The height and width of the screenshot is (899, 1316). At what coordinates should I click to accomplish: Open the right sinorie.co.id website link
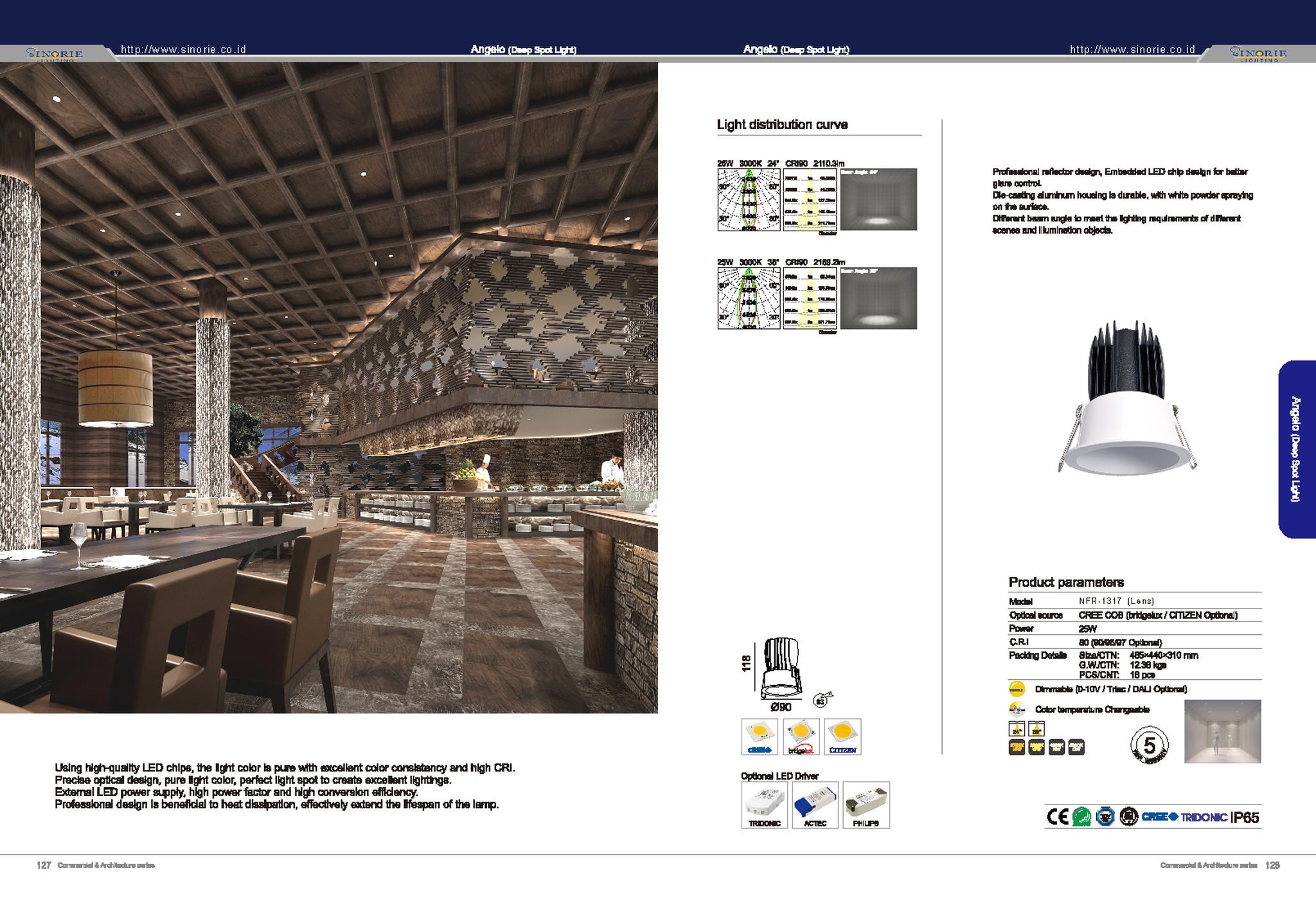[x=1132, y=49]
